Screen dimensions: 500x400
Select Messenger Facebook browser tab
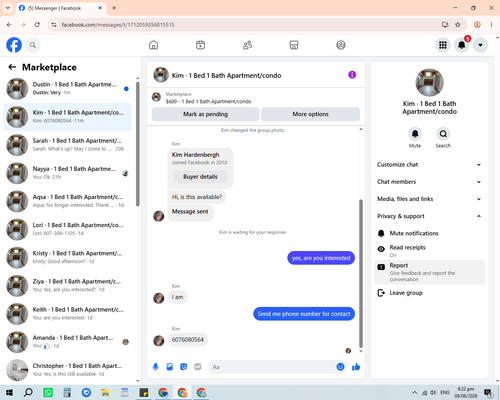pos(61,8)
